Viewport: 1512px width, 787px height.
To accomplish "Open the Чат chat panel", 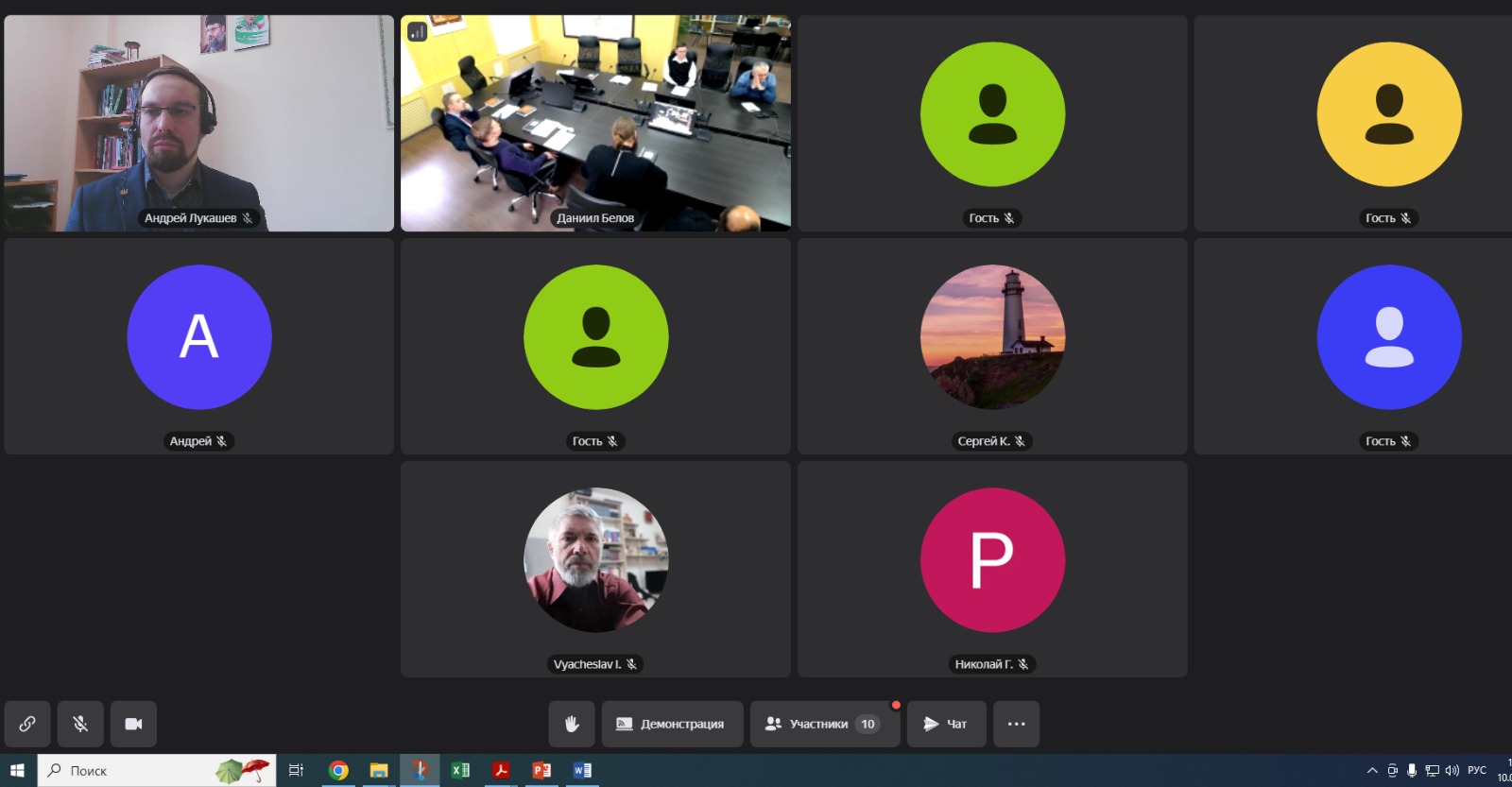I will [x=946, y=724].
